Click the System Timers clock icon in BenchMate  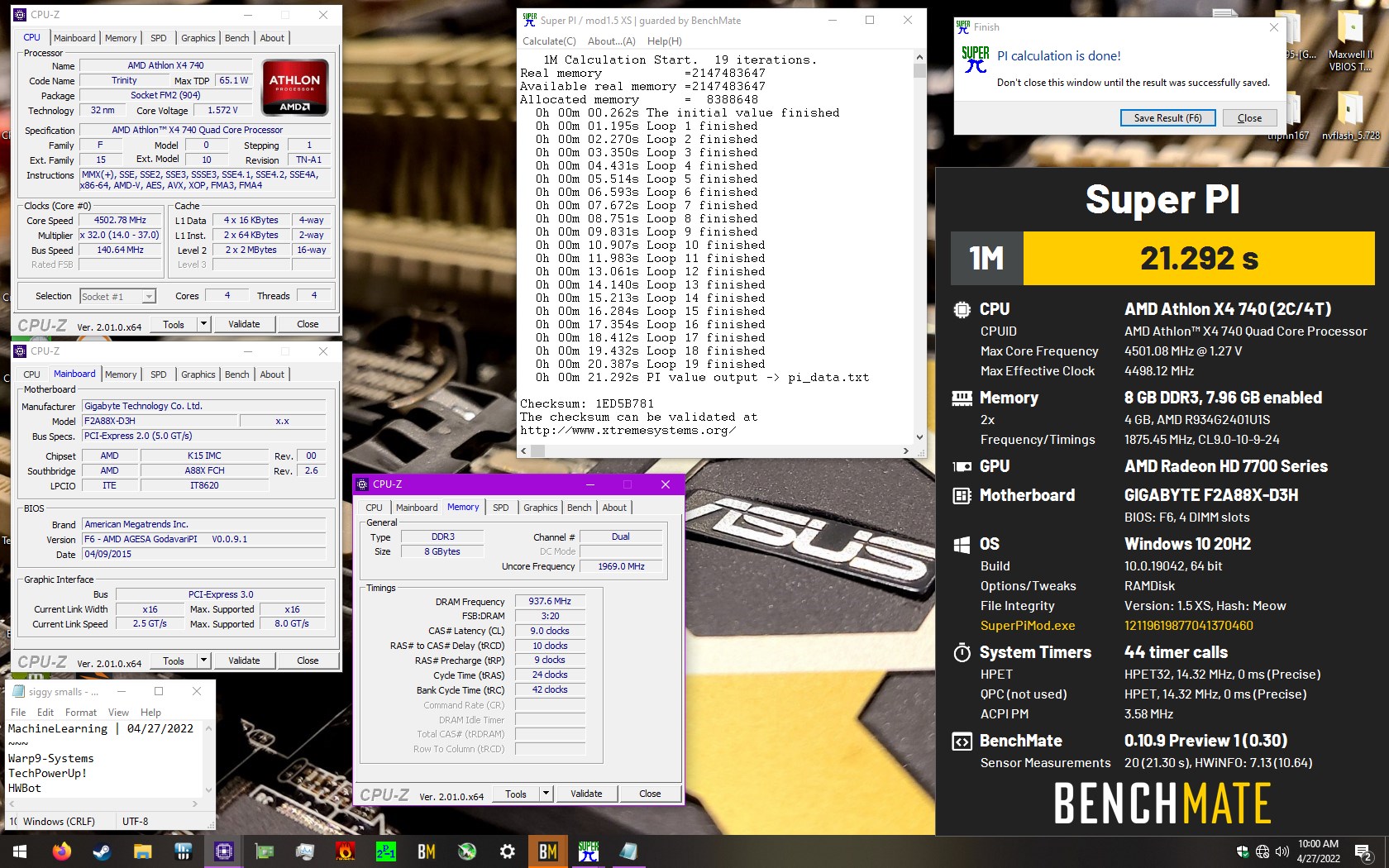pos(962,652)
